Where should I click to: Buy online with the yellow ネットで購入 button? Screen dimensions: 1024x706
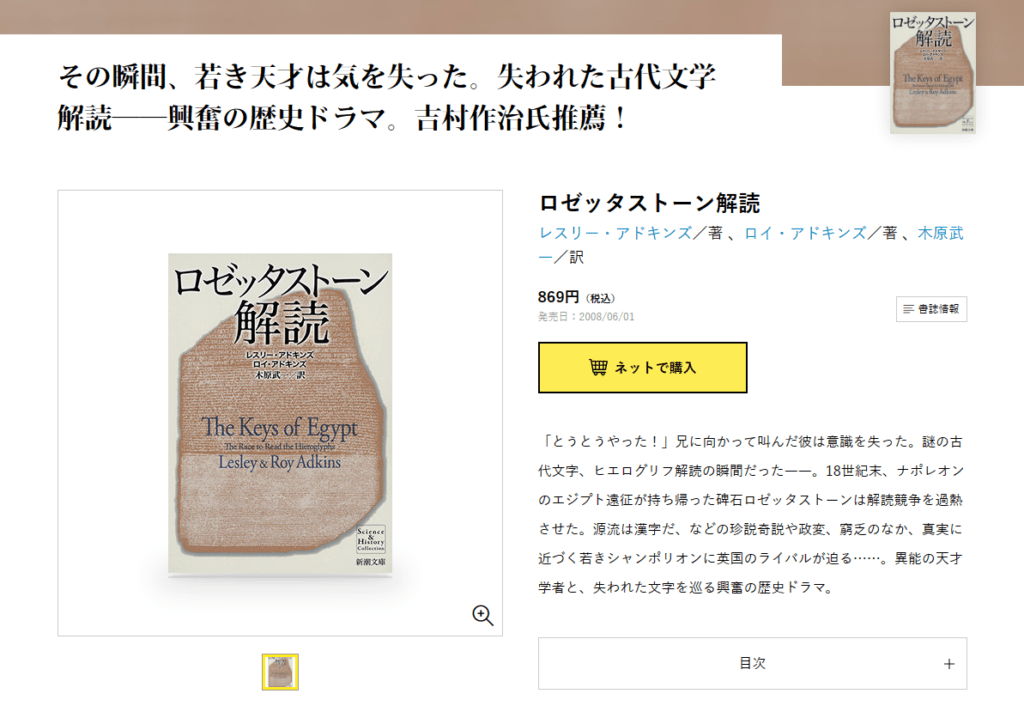[643, 368]
